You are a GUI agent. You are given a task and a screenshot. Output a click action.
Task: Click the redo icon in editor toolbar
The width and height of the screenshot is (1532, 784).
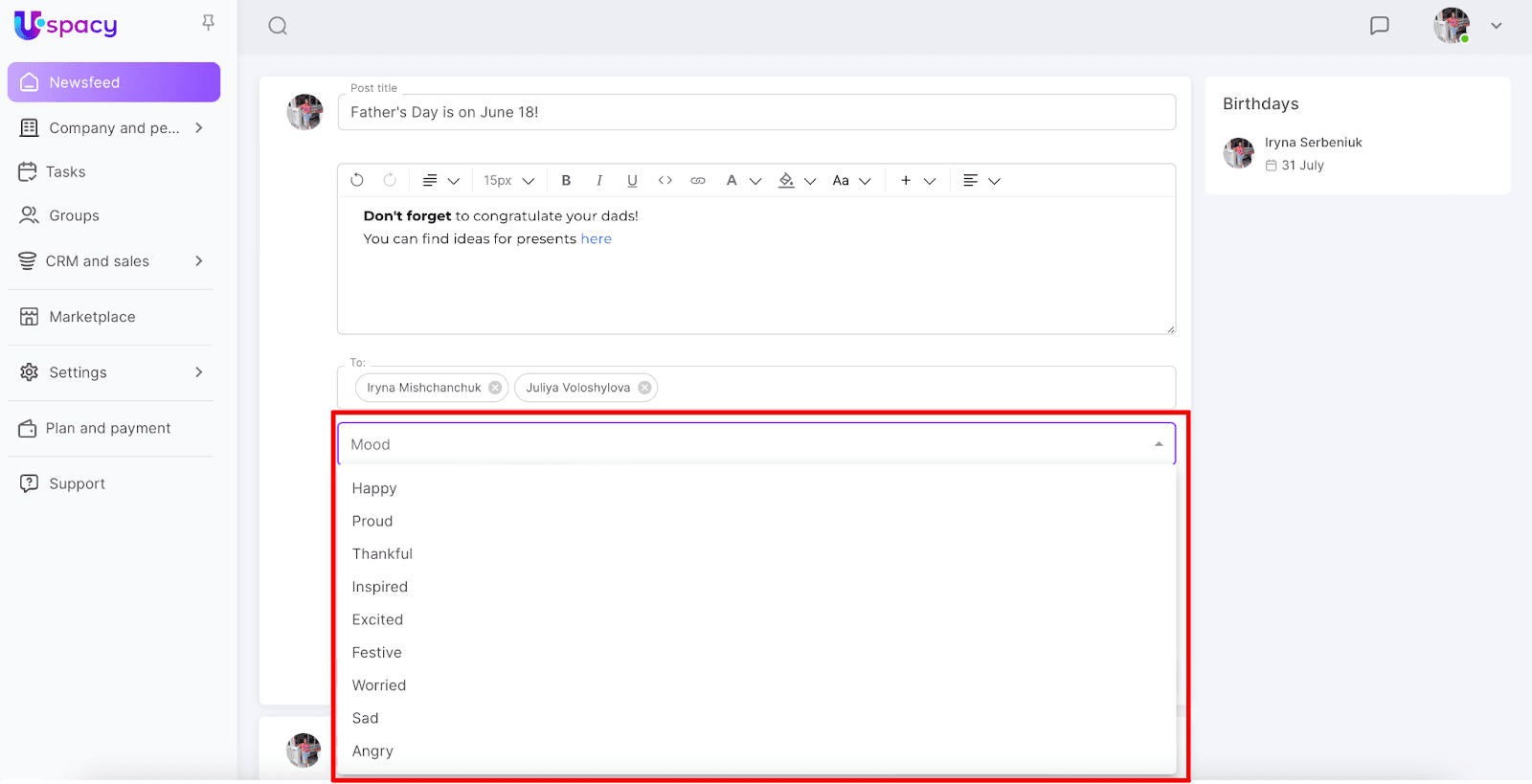390,180
